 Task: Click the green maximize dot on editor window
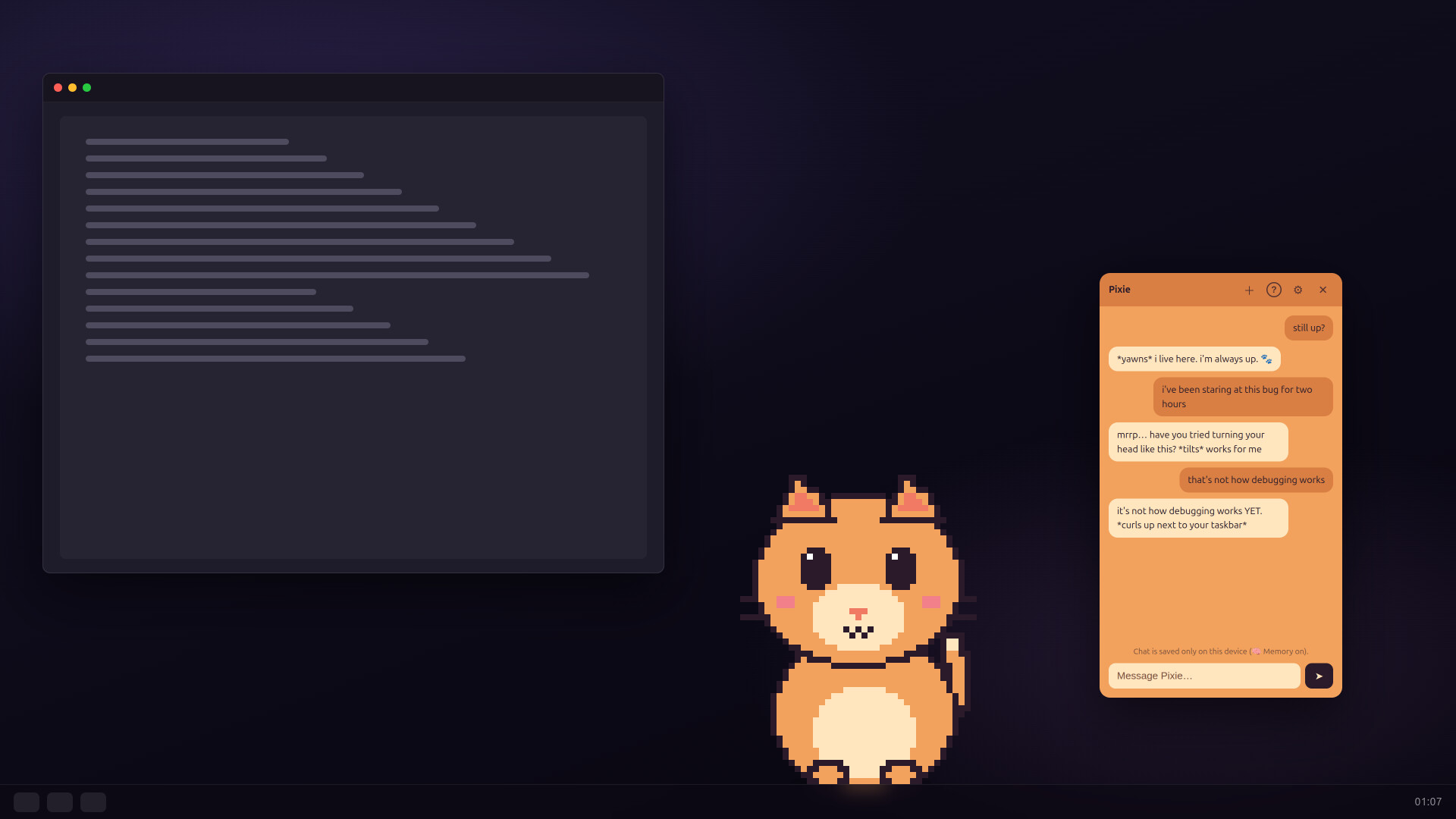(86, 88)
